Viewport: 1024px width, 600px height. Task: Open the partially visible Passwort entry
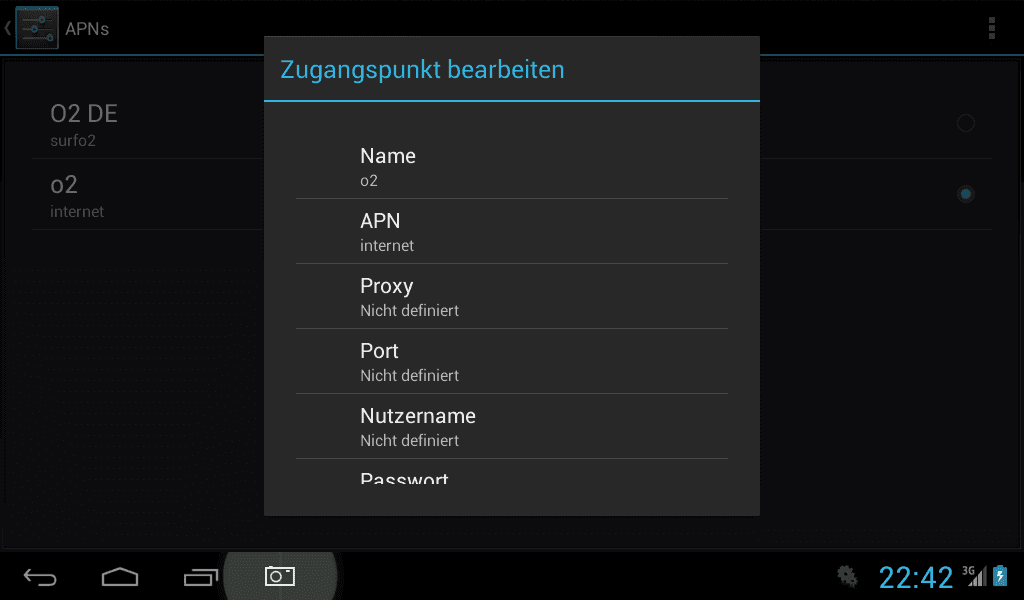coord(511,471)
